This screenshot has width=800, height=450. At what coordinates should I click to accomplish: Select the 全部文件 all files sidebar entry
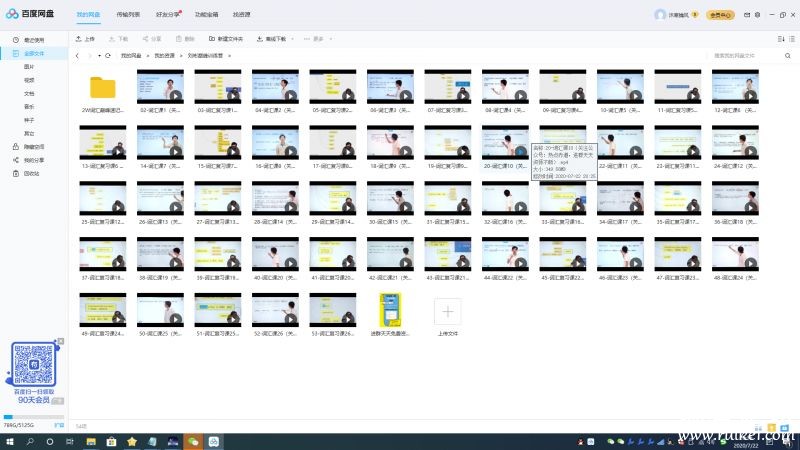[x=34, y=54]
